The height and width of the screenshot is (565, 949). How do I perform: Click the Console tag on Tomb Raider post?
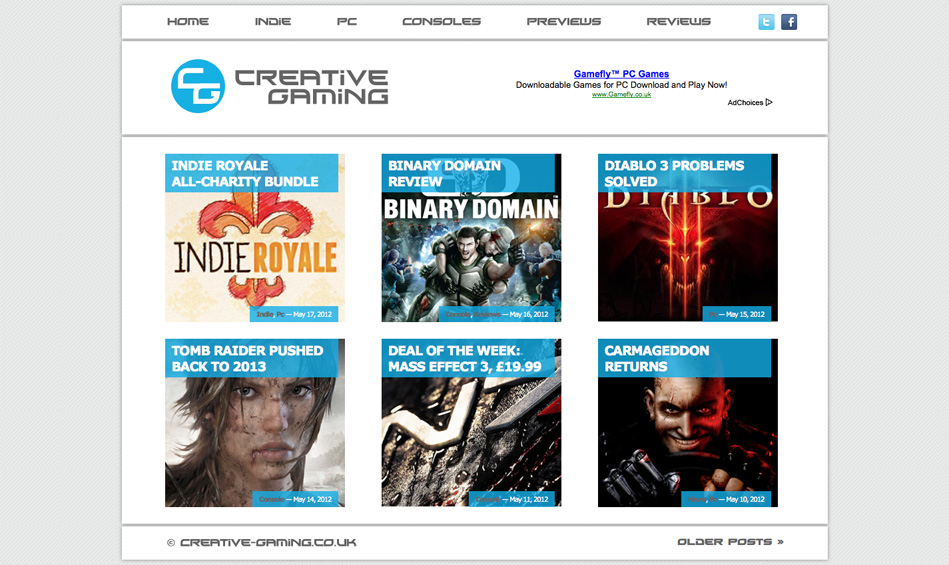point(271,499)
